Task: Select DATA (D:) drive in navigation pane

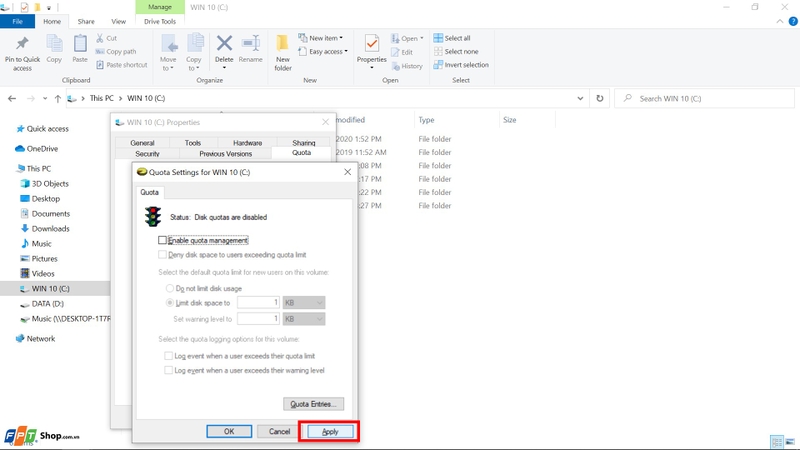Action: (47, 304)
